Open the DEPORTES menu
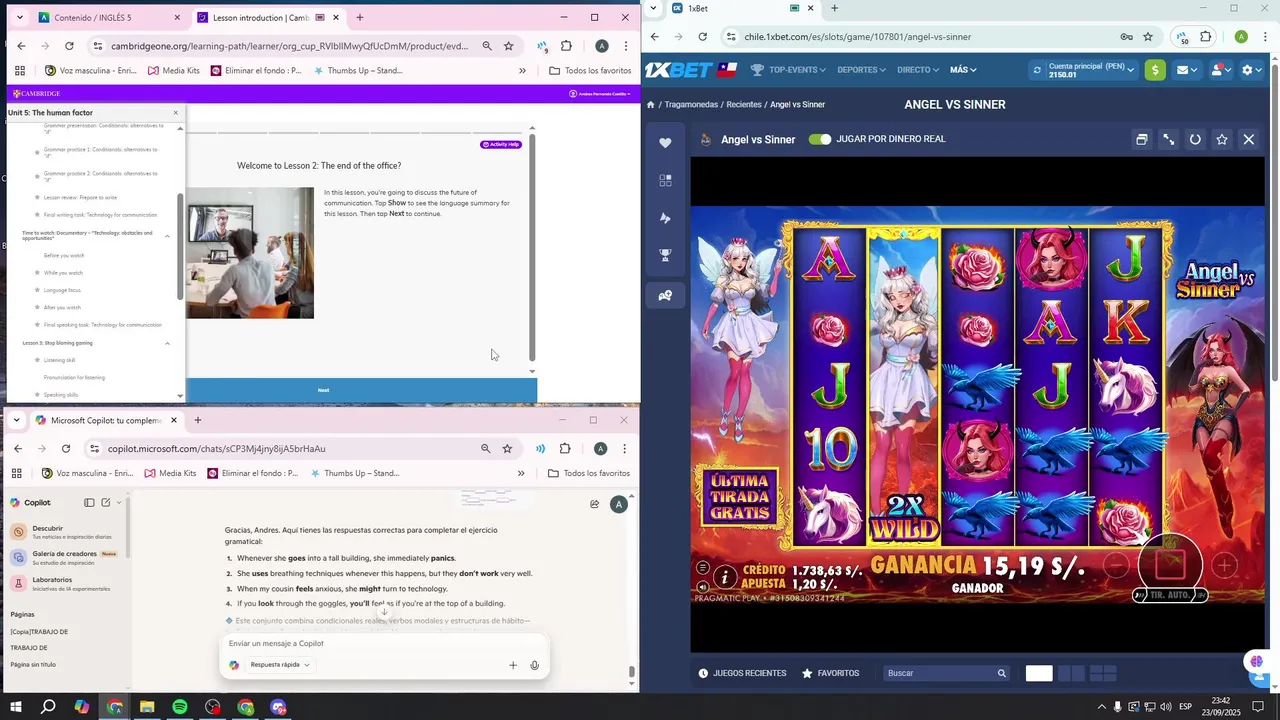The image size is (1280, 720). coord(862,70)
